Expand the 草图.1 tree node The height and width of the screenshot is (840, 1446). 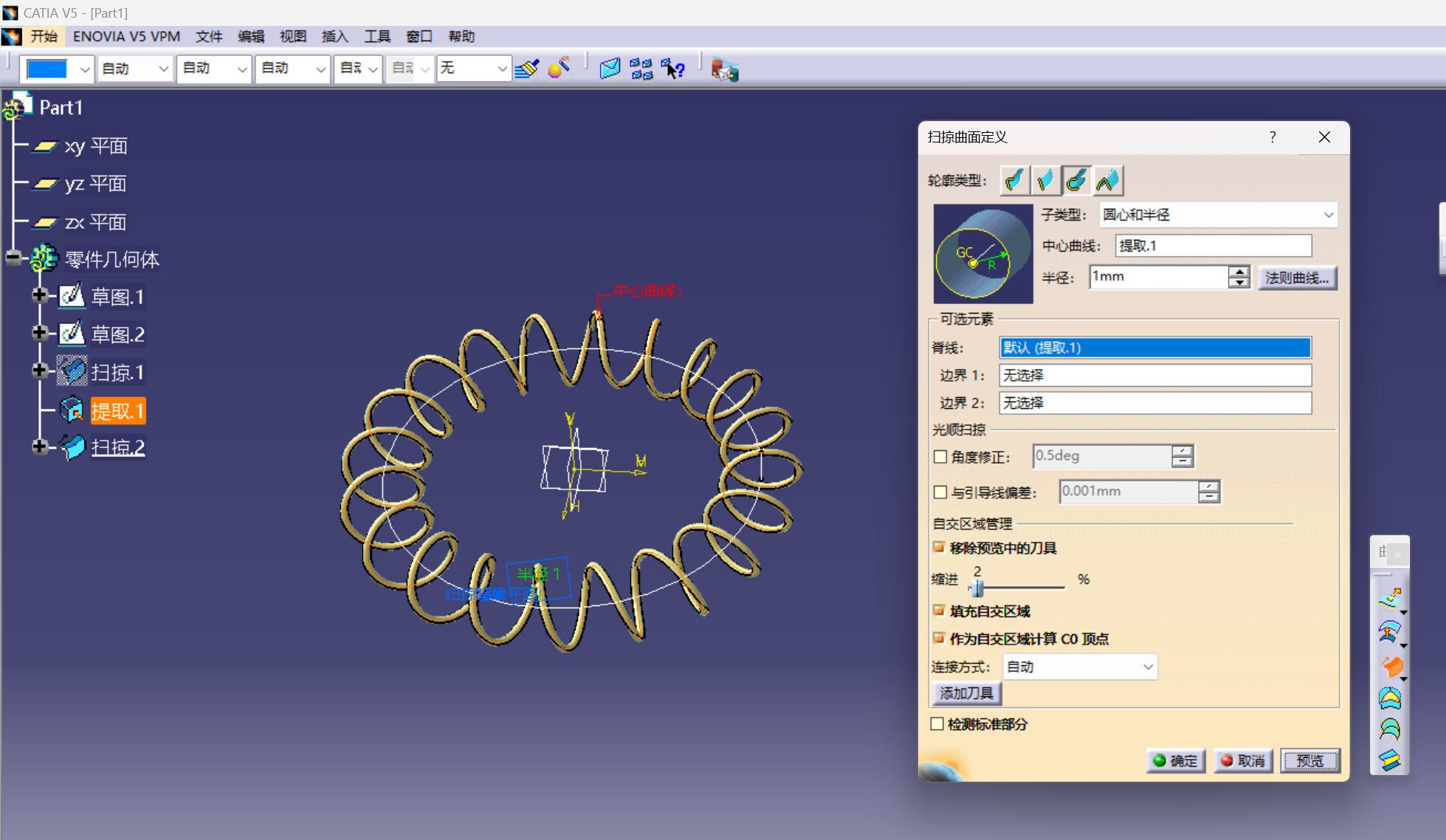[x=40, y=295]
